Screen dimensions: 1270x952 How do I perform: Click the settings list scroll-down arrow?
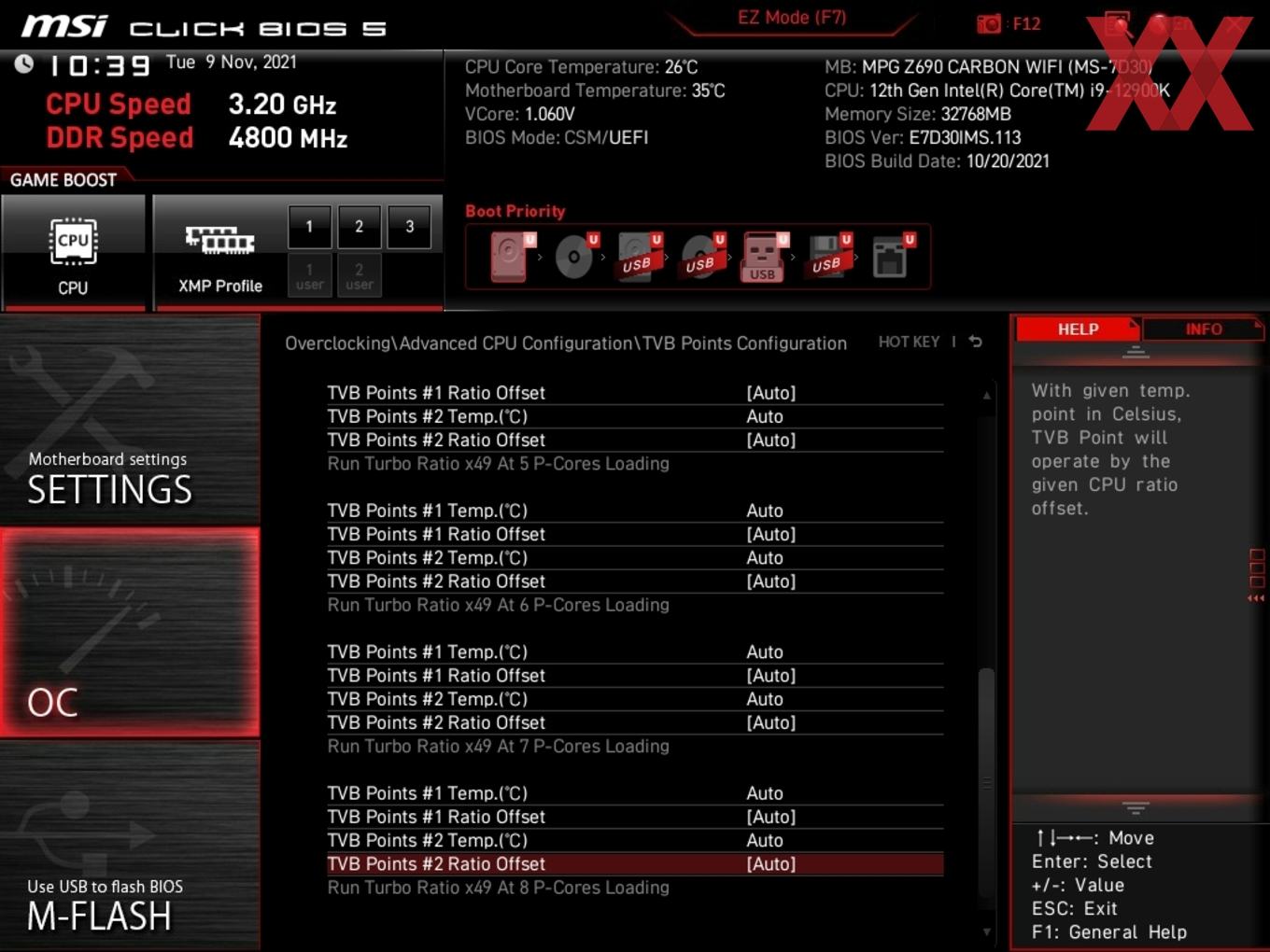(986, 931)
